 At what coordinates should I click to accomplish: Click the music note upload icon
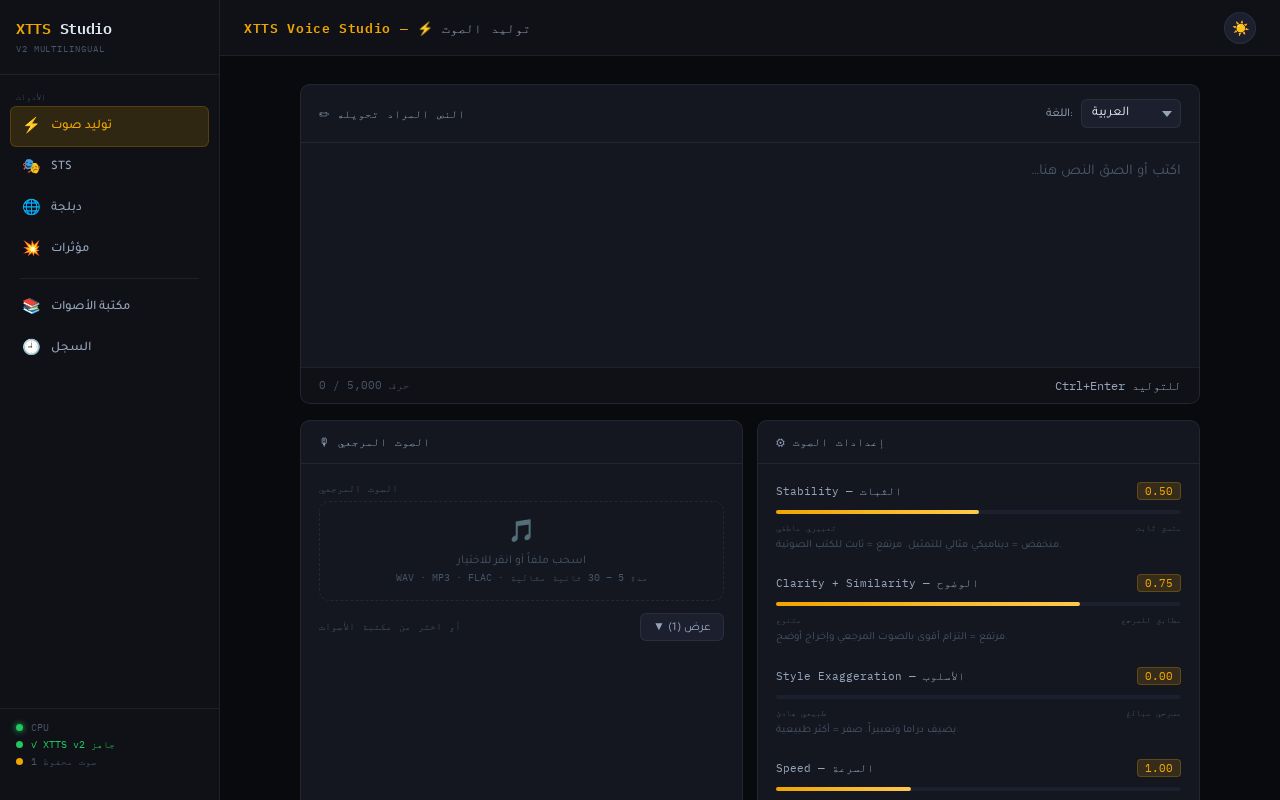pyautogui.click(x=521, y=531)
